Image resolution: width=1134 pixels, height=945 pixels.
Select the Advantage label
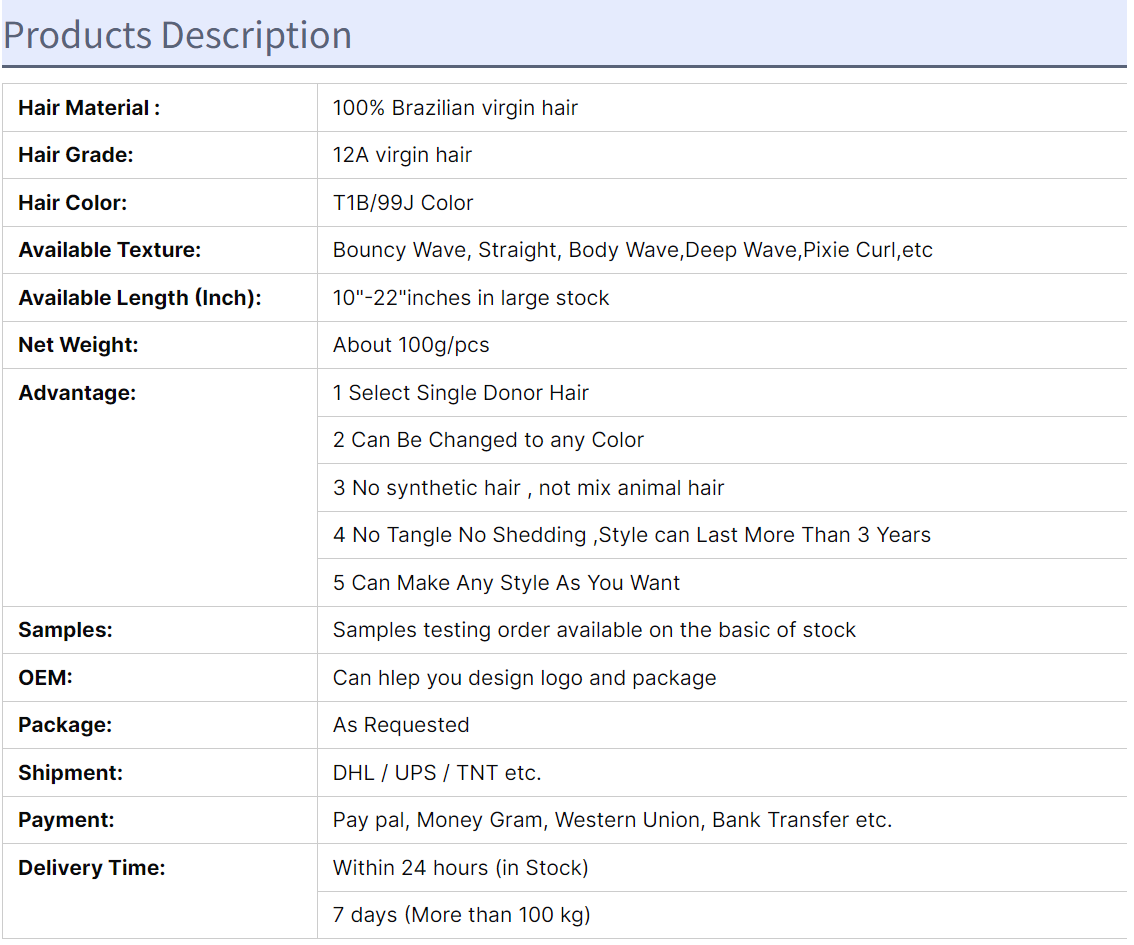coord(77,393)
